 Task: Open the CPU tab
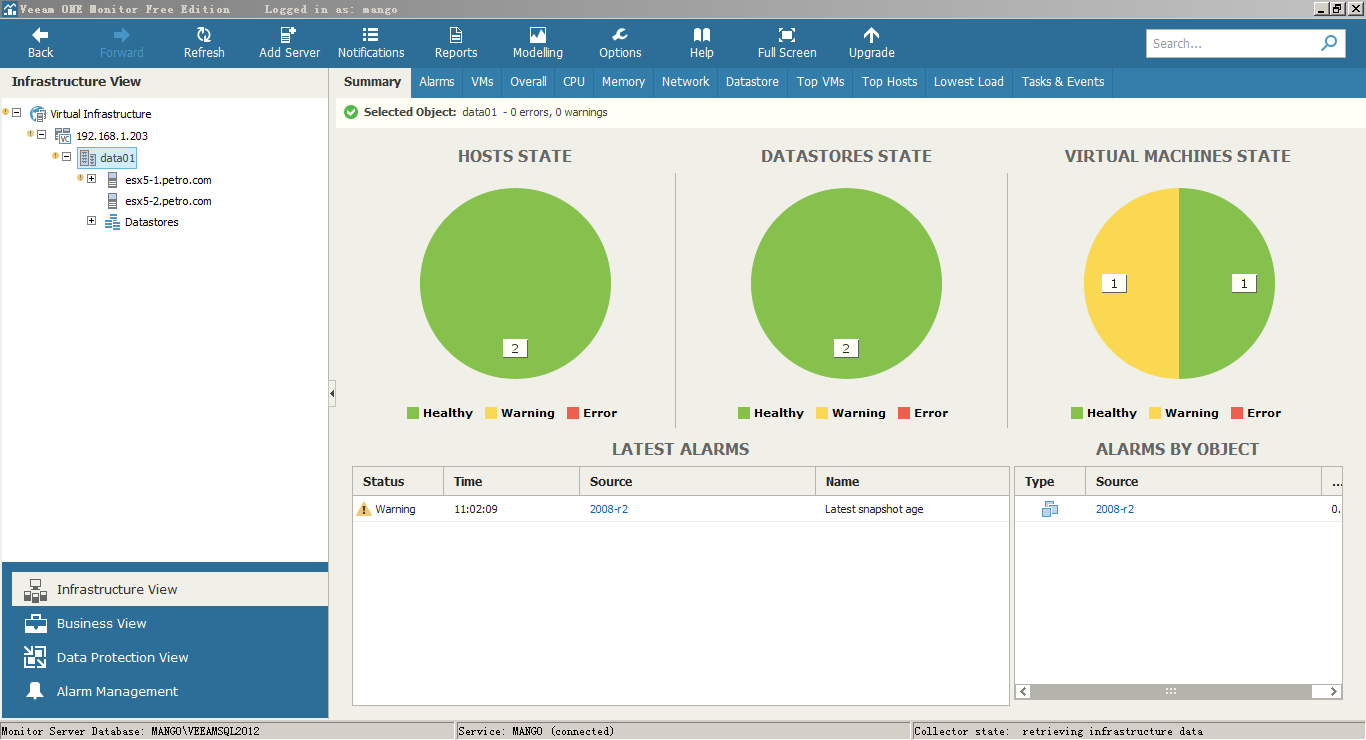(x=574, y=82)
